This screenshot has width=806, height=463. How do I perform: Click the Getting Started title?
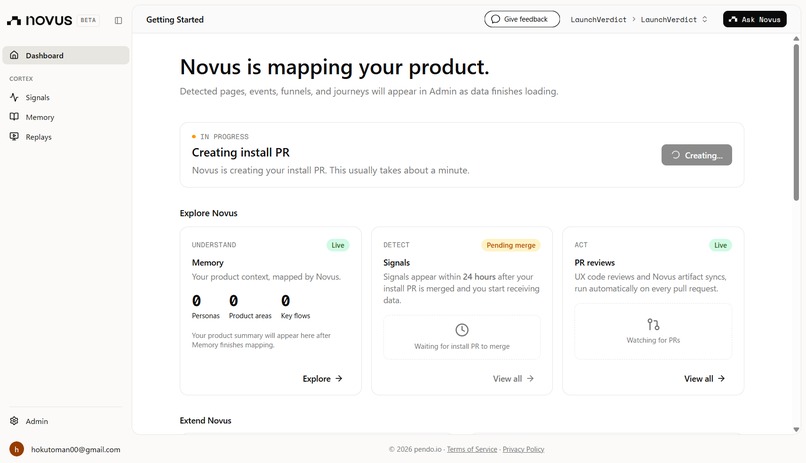pos(175,20)
